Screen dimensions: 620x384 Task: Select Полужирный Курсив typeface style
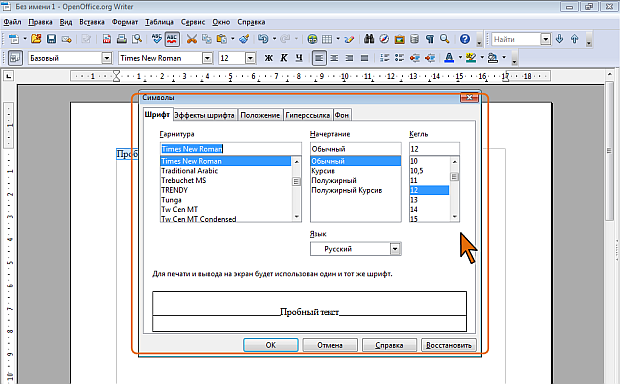point(355,190)
